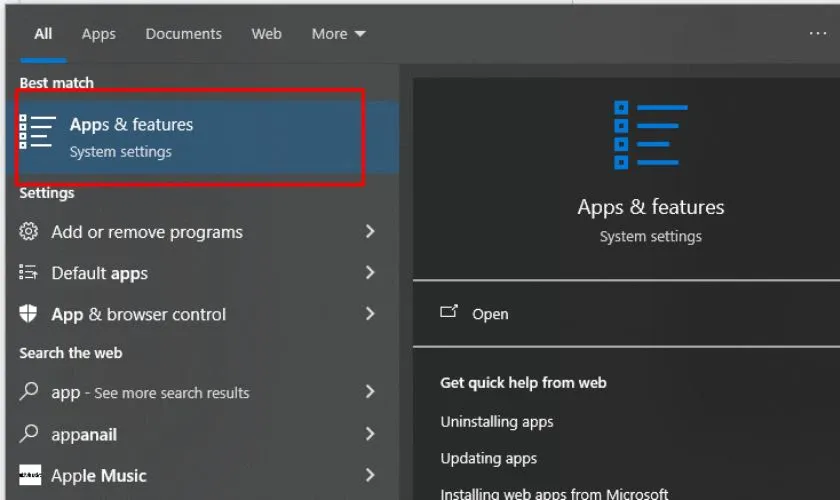
Task: Open Installing web apps from Microsoft link
Action: click(554, 493)
